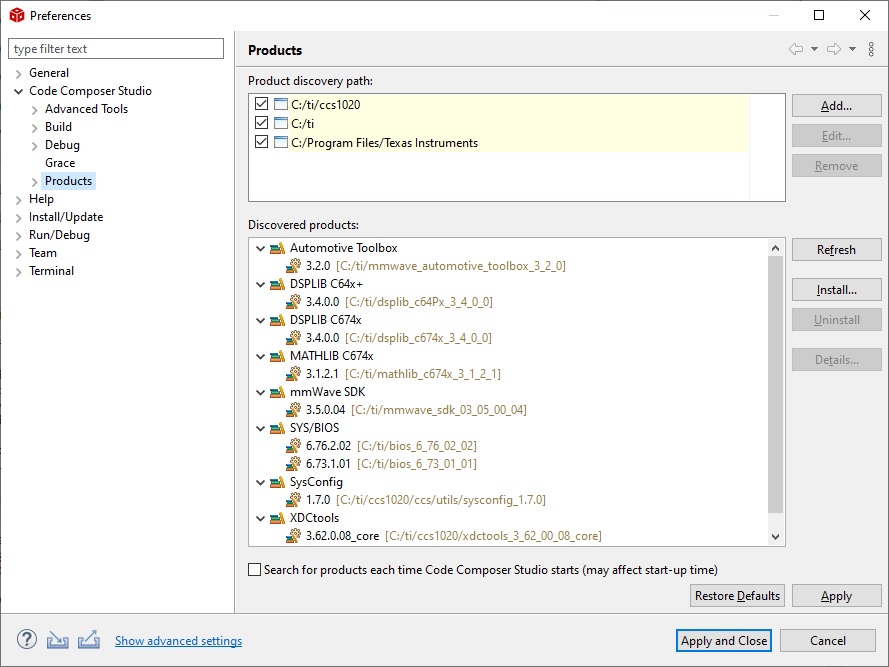The width and height of the screenshot is (889, 667).
Task: Click the Refresh button
Action: [836, 250]
